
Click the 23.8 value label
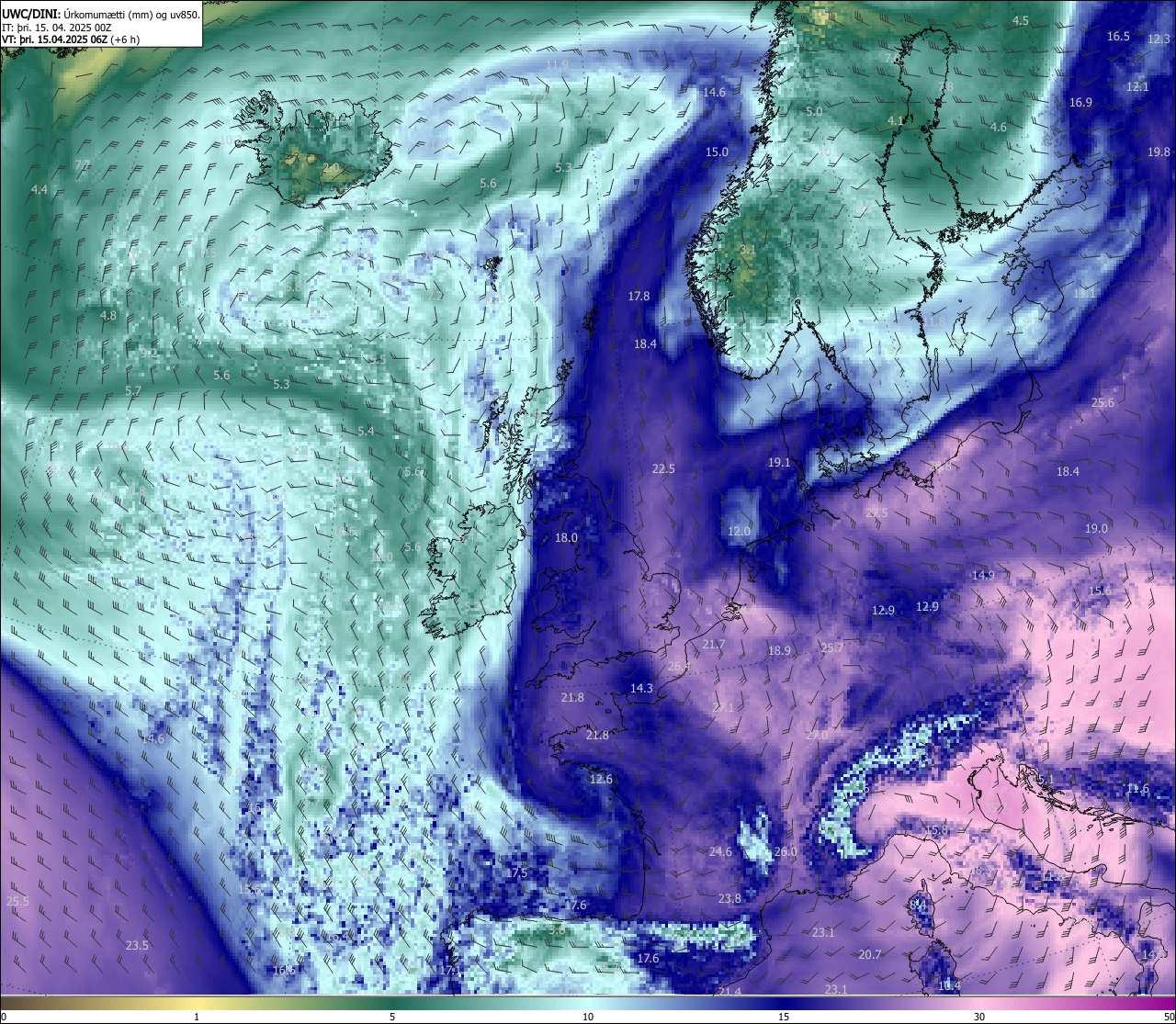pos(729,898)
